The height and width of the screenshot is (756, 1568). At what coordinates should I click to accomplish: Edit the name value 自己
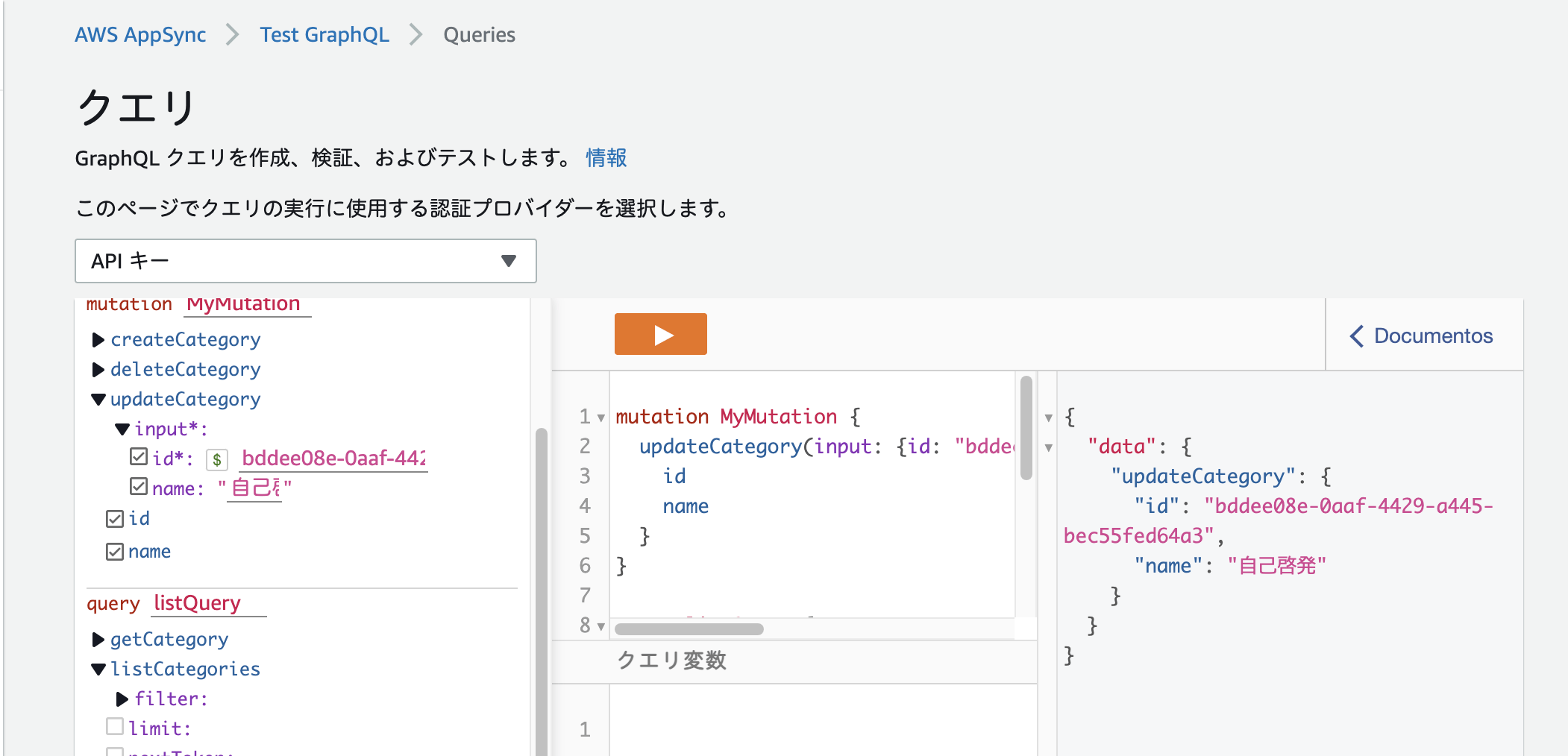point(254,488)
